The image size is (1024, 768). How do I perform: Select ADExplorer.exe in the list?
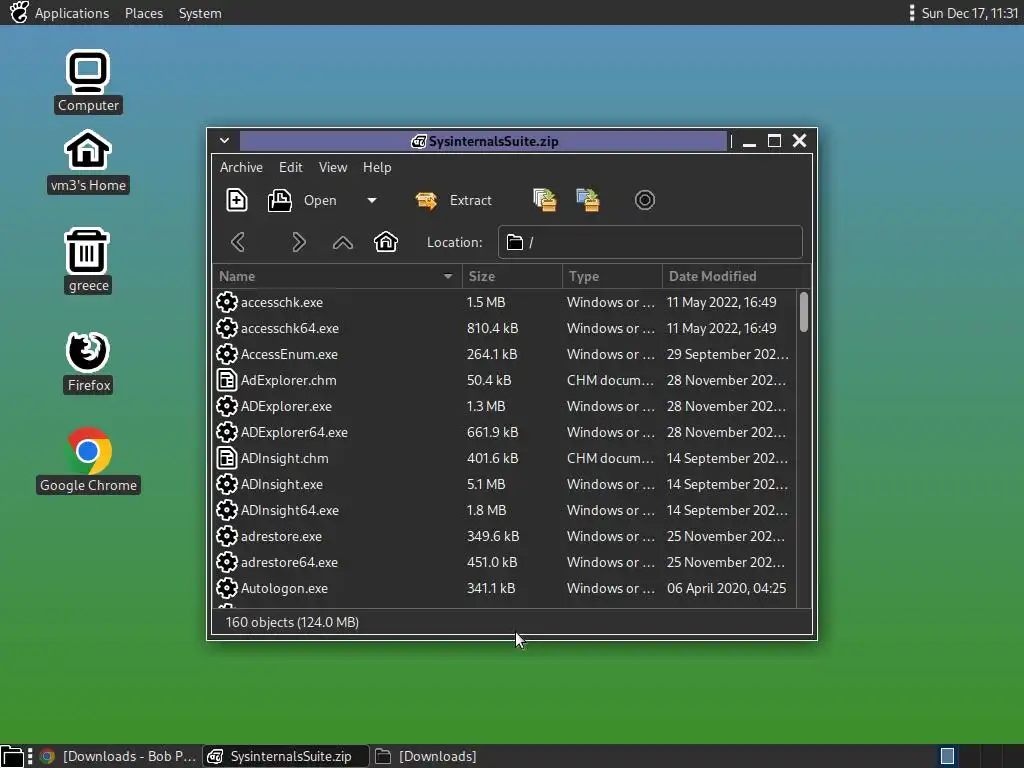(504, 406)
